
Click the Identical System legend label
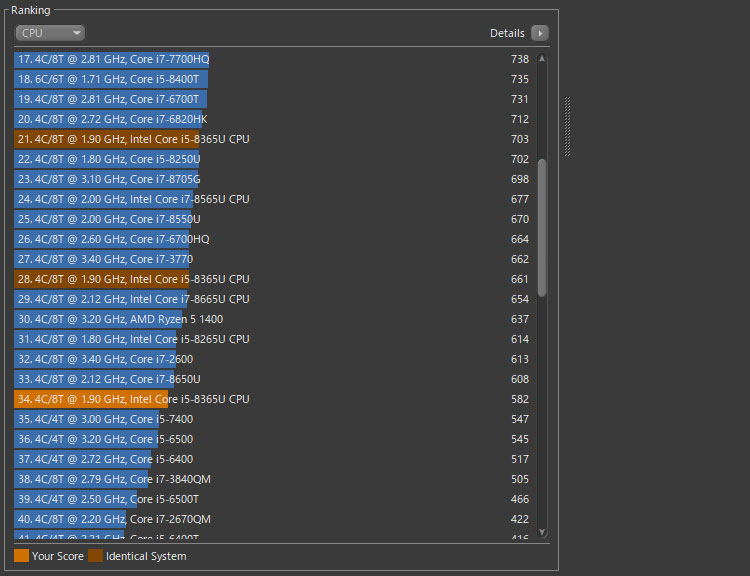pyautogui.click(x=146, y=556)
